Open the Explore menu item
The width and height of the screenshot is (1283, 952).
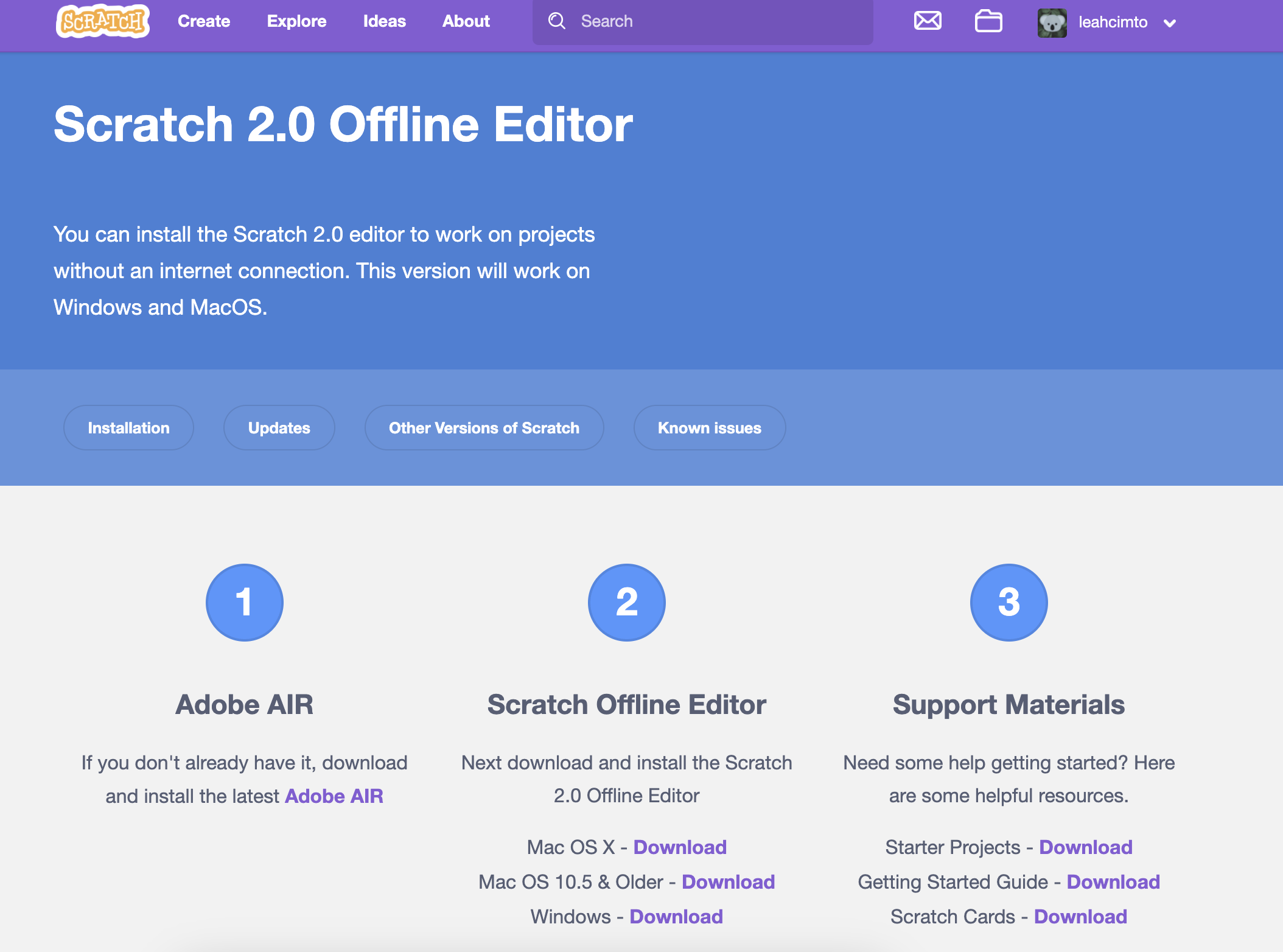[x=296, y=21]
